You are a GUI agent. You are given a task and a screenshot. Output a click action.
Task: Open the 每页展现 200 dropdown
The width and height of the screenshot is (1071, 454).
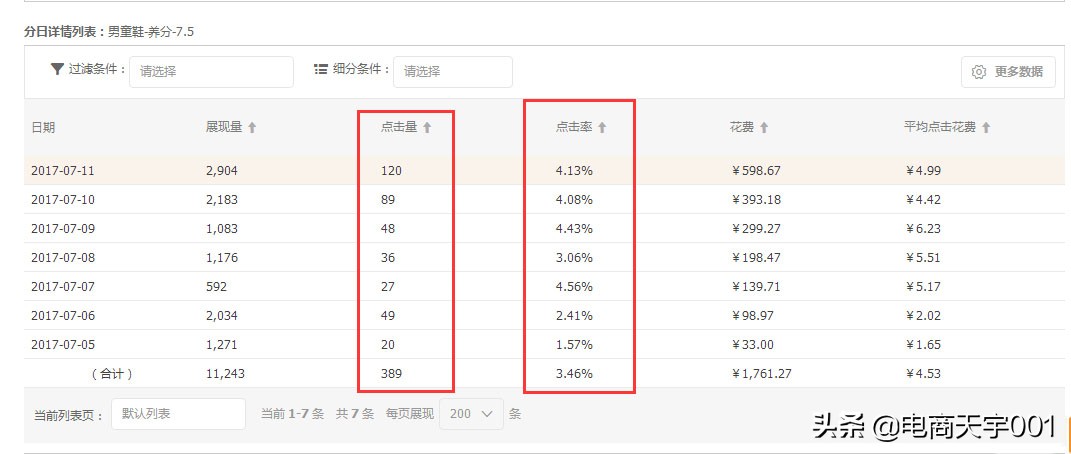[x=471, y=414]
